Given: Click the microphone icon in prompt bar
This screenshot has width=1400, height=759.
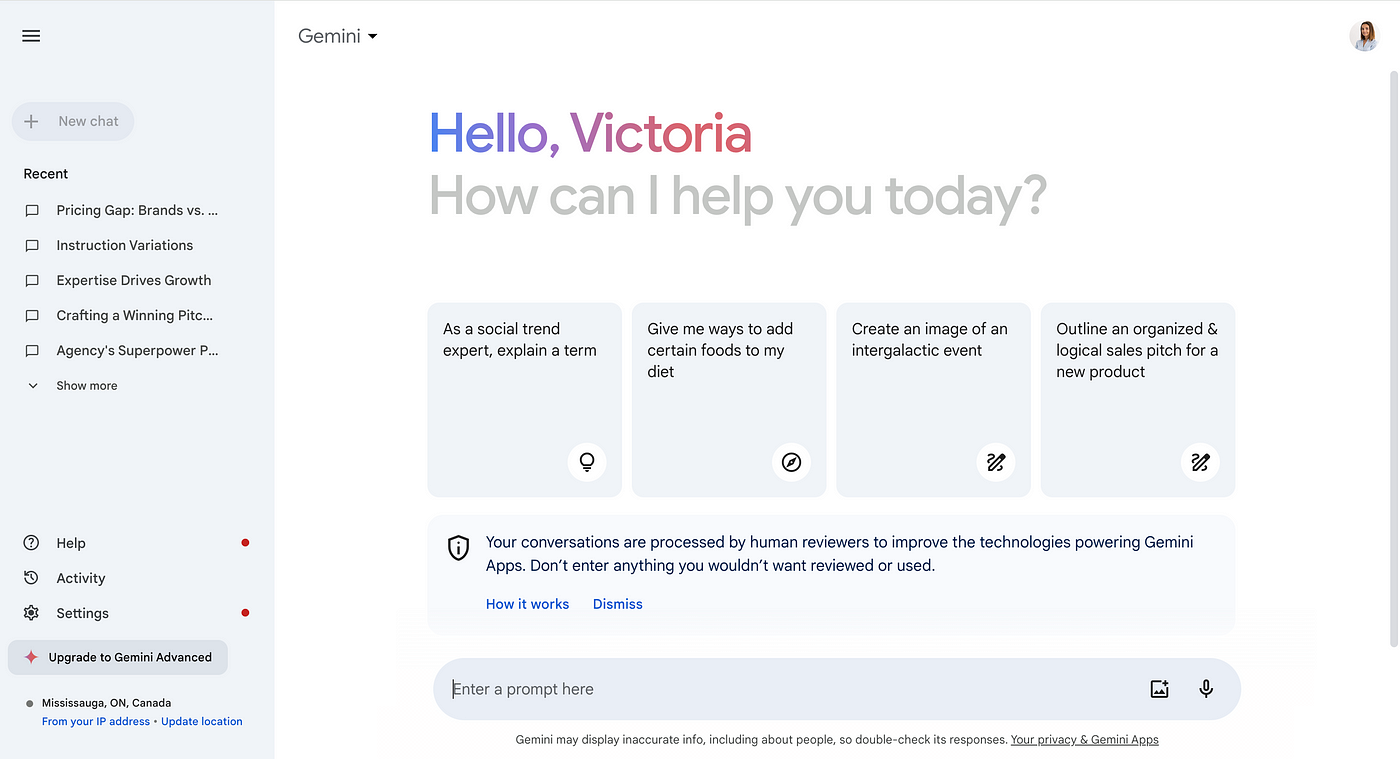Looking at the screenshot, I should click(1206, 689).
